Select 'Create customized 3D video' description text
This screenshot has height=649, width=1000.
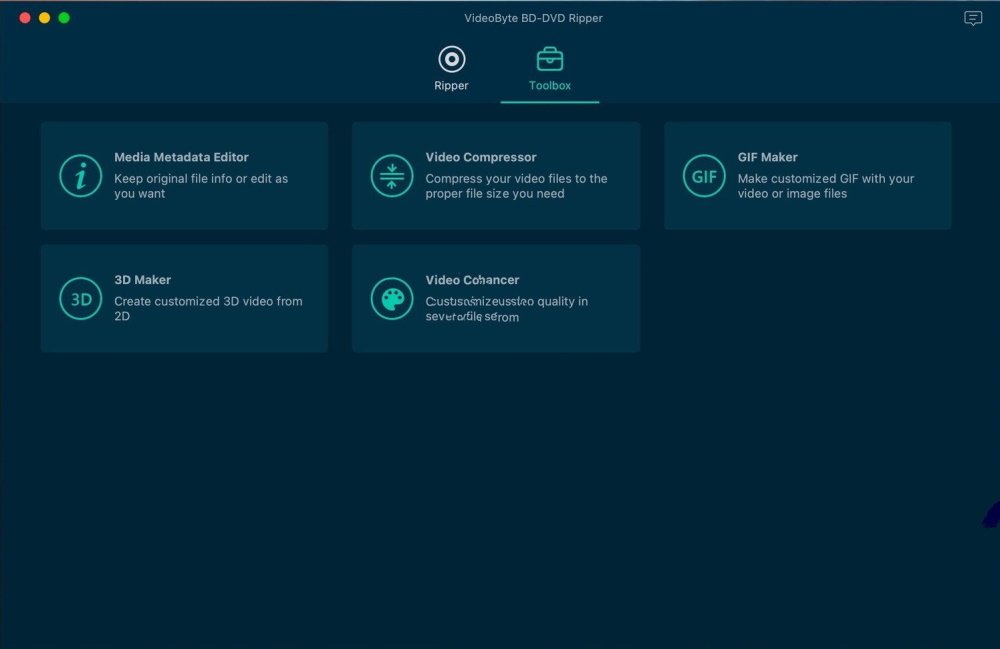[208, 309]
